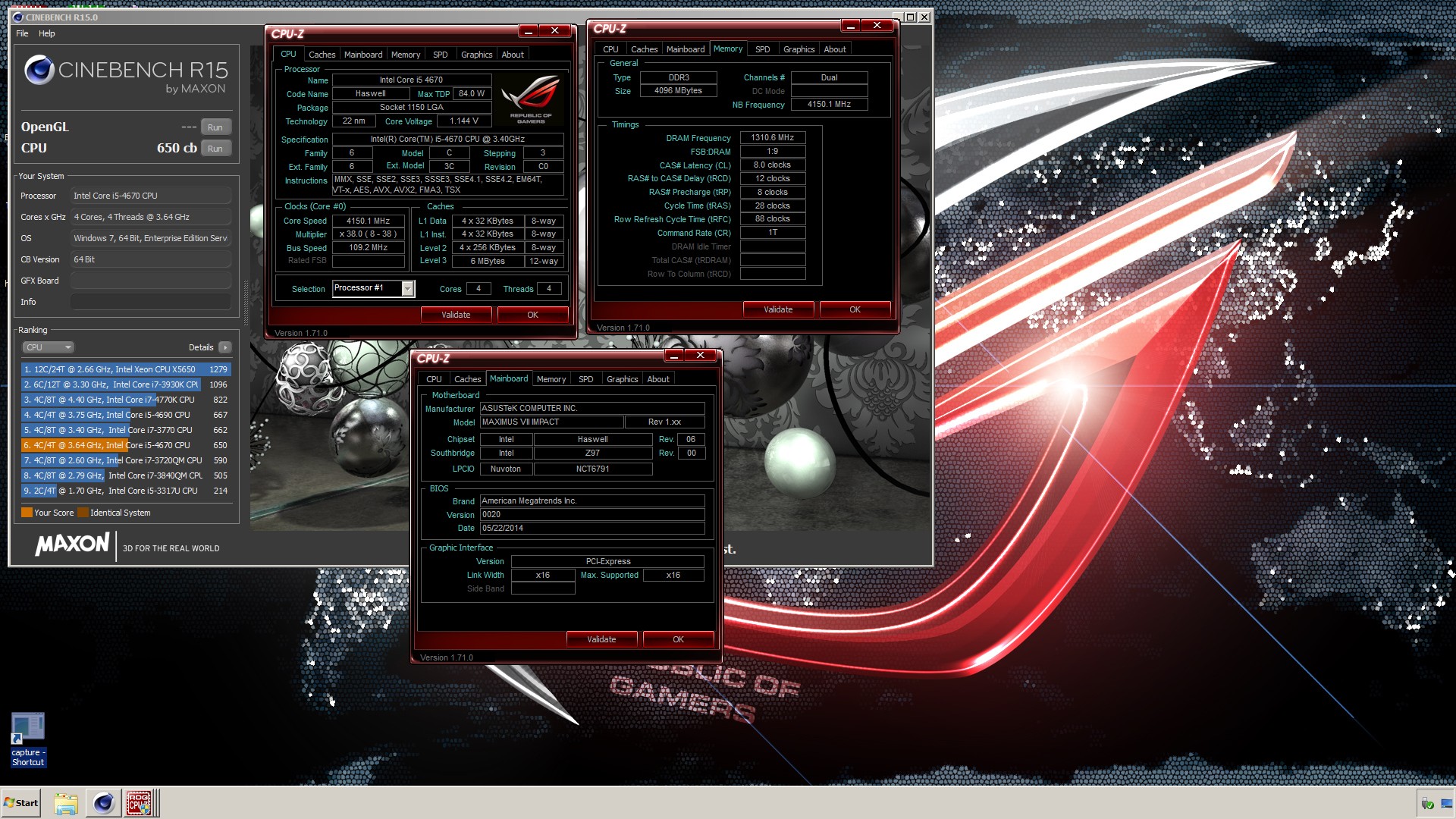
Task: Click Validate in the Mainboard window
Action: pos(601,639)
